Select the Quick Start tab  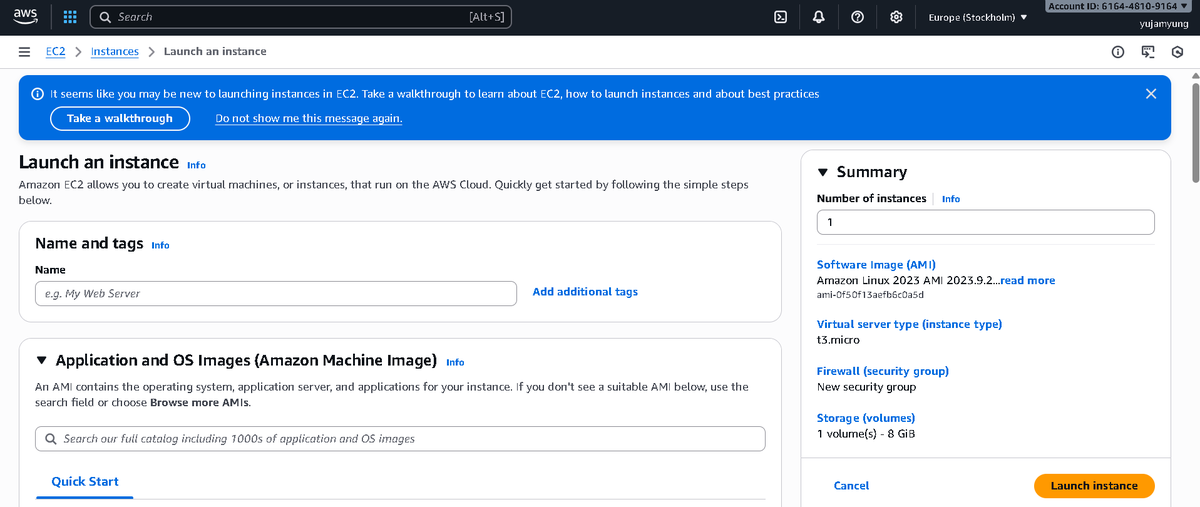coord(85,482)
